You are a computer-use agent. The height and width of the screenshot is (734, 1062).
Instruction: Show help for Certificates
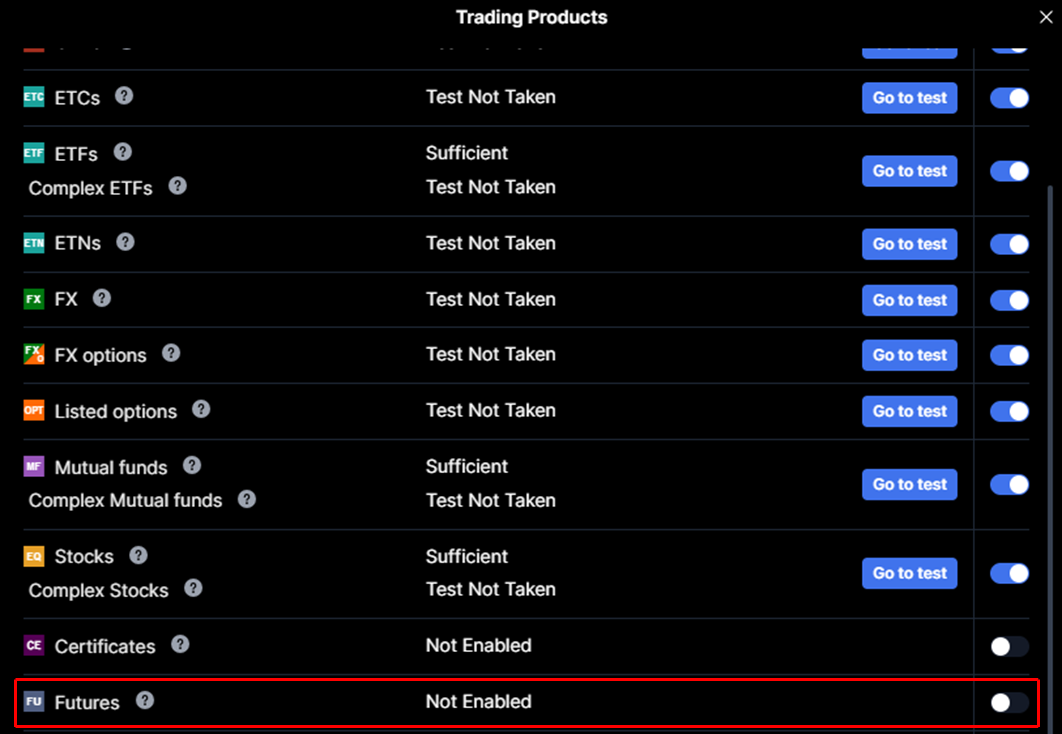180,644
